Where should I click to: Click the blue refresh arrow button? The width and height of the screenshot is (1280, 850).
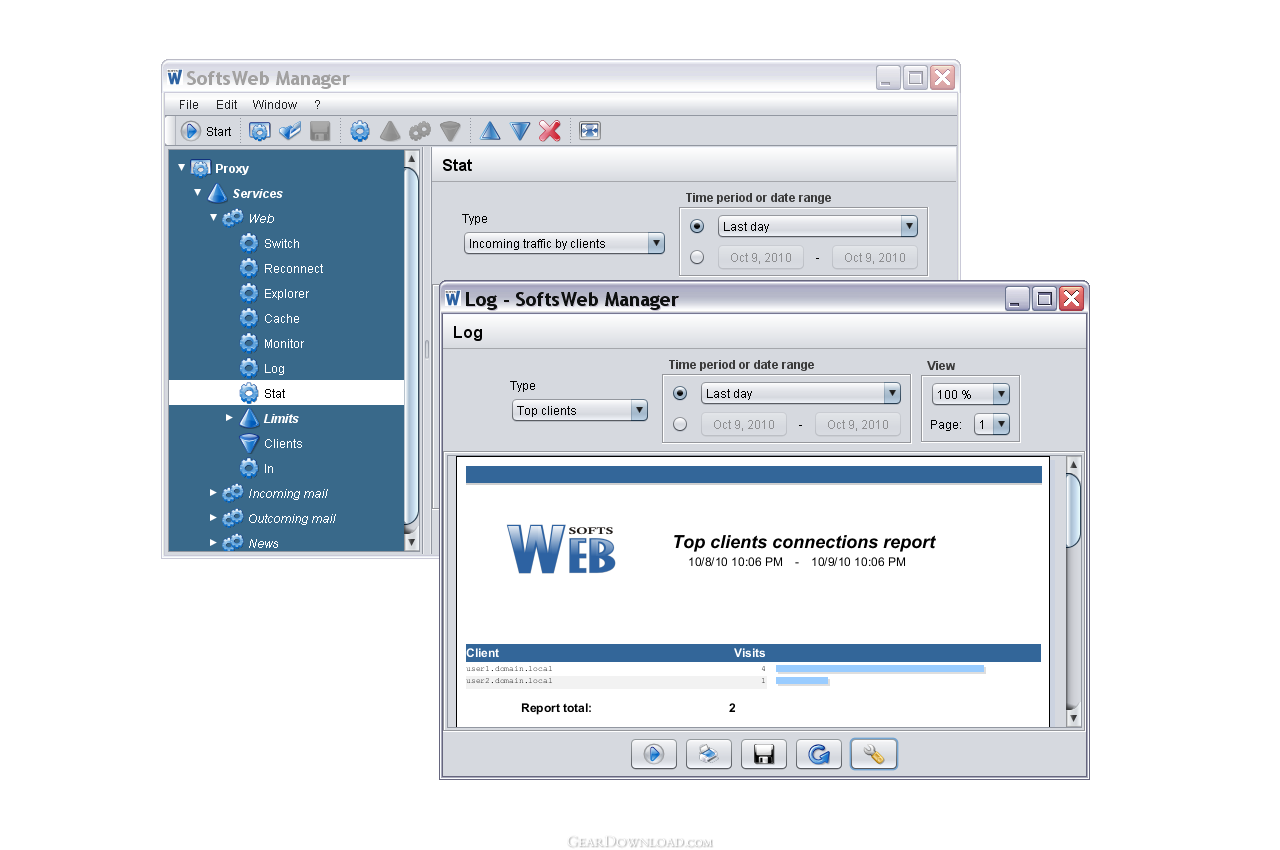(x=819, y=754)
